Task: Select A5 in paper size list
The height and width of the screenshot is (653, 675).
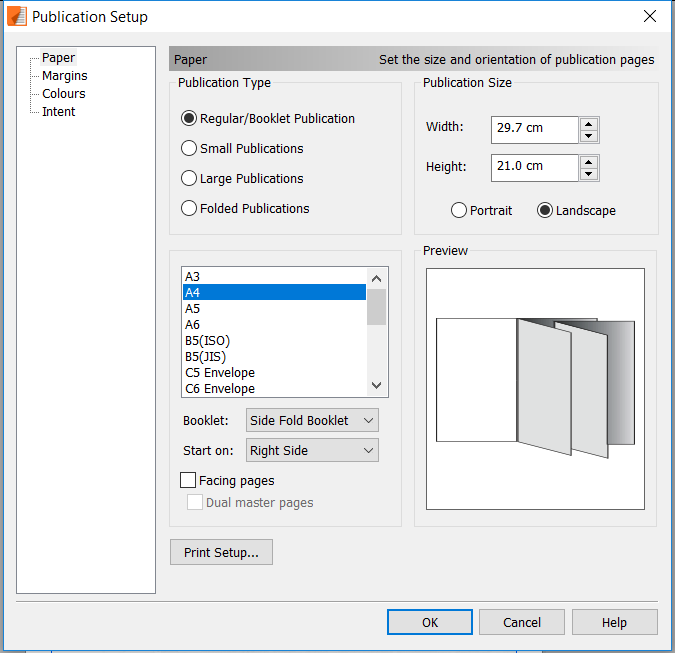Action: coord(274,308)
